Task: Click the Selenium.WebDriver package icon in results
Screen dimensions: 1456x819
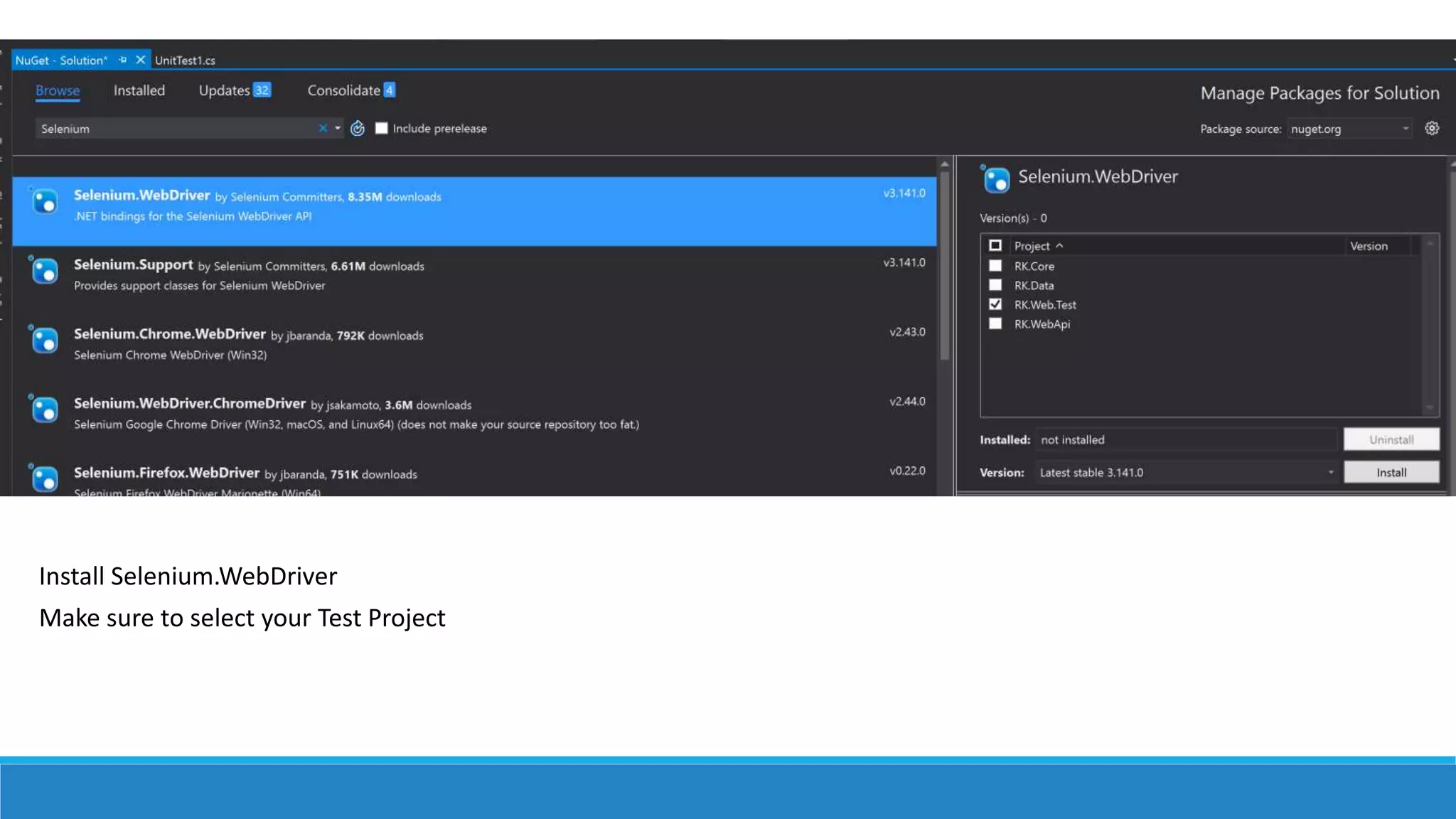Action: (x=44, y=201)
